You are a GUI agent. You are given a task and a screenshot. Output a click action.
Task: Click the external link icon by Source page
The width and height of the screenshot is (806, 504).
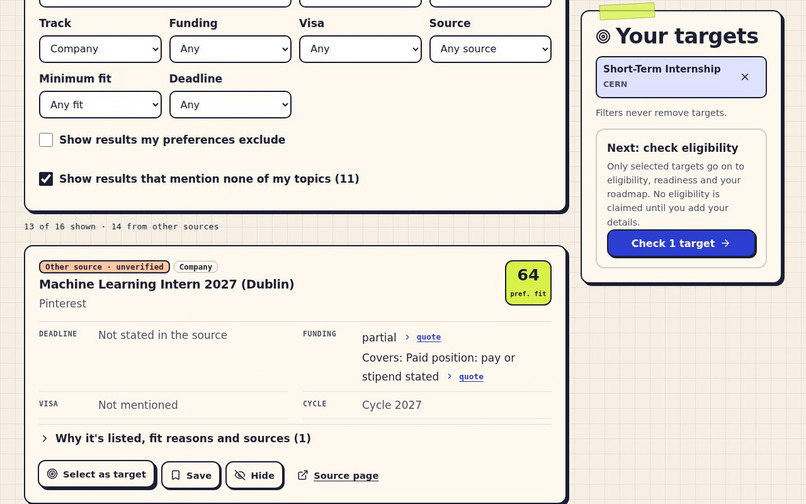[303, 475]
